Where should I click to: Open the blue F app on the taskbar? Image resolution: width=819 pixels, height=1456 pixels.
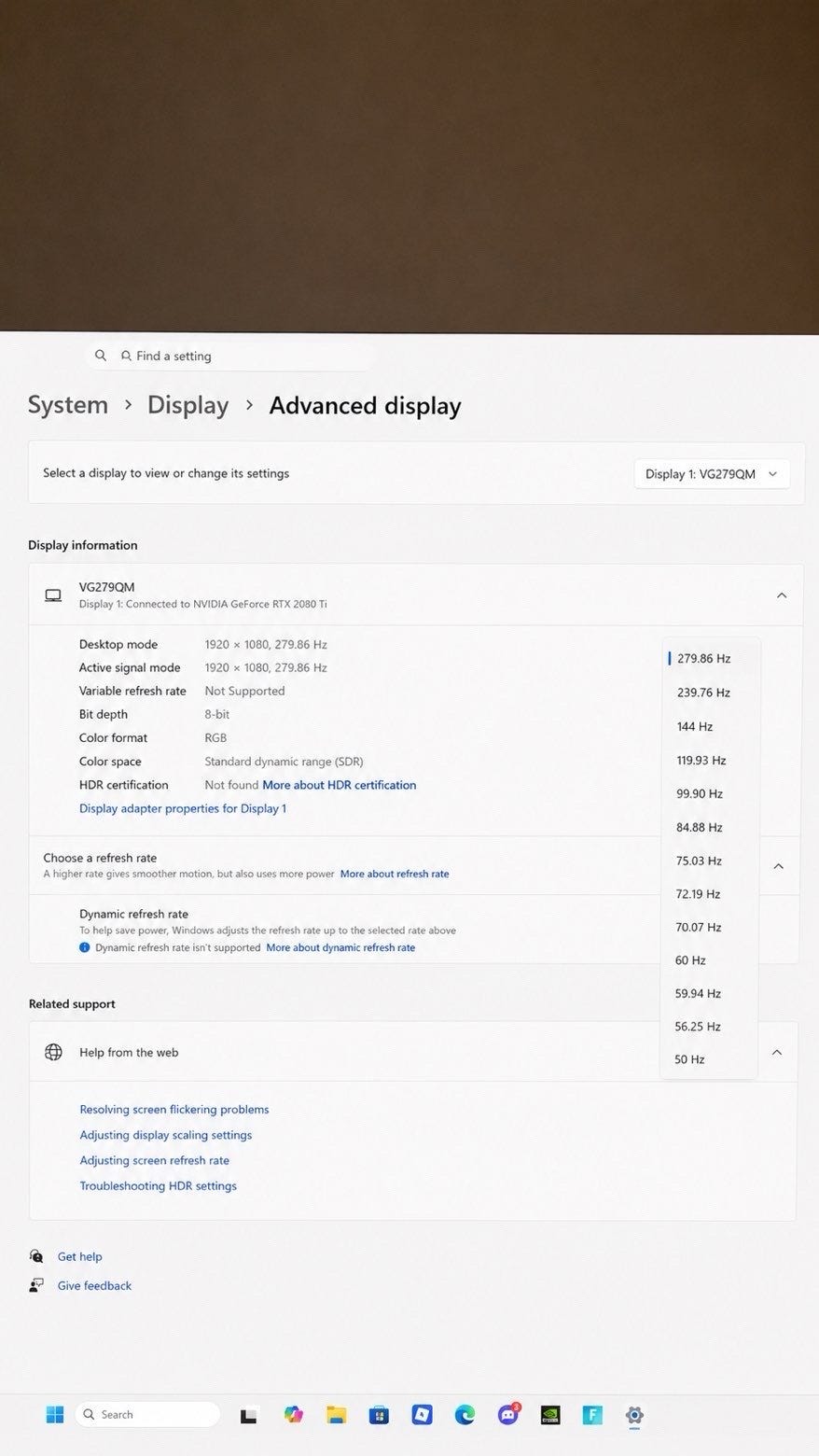coord(592,1415)
